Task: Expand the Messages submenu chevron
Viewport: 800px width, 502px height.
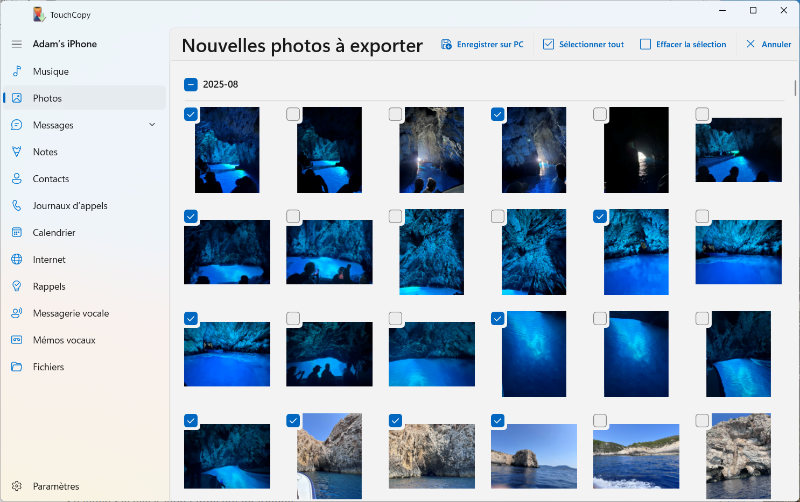Action: pos(152,124)
